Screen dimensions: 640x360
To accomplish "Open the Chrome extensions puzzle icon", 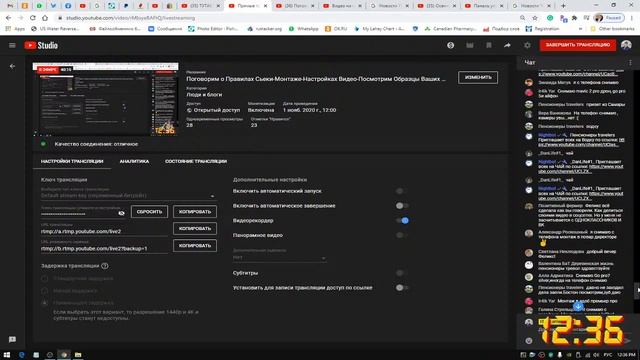I will point(575,18).
